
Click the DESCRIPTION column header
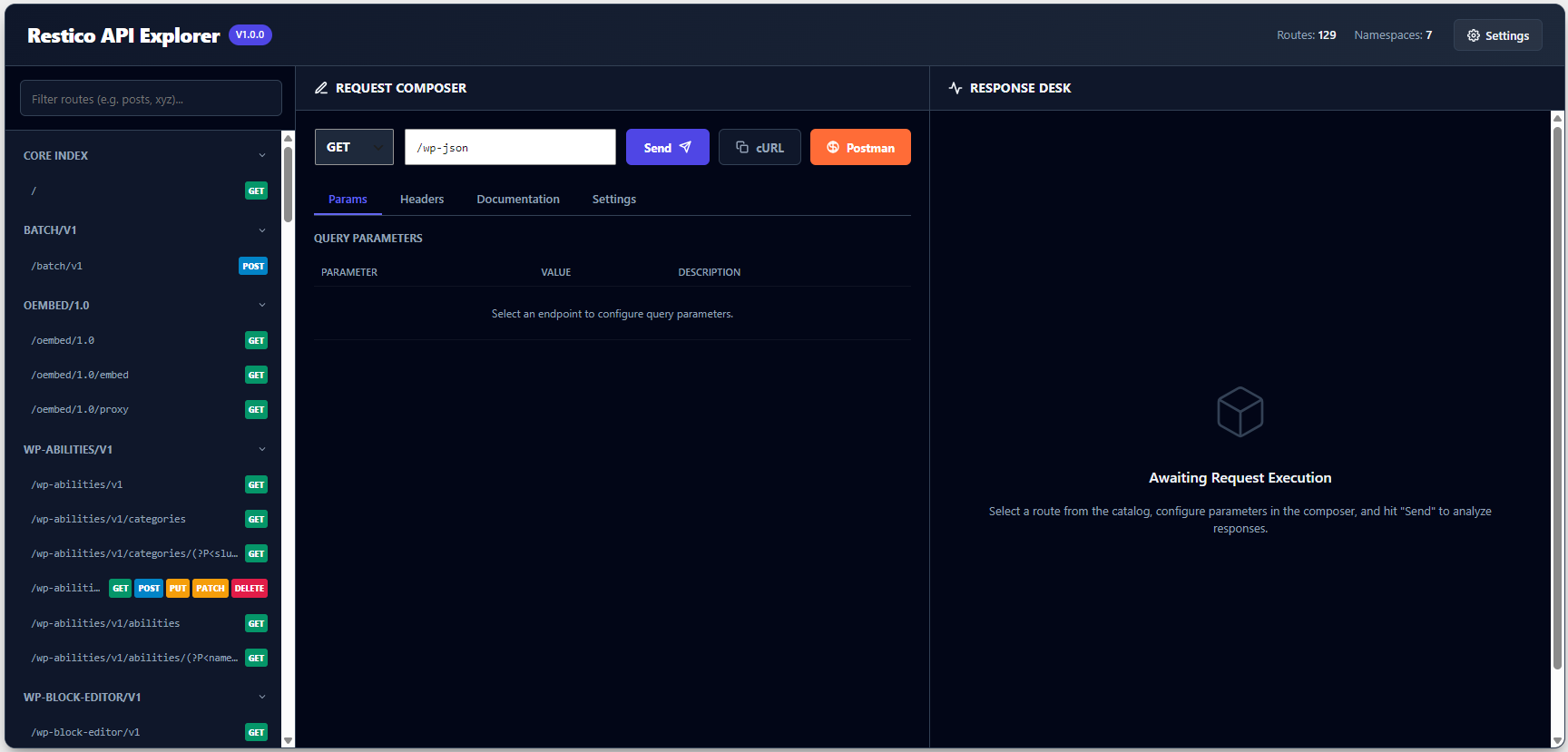click(709, 272)
